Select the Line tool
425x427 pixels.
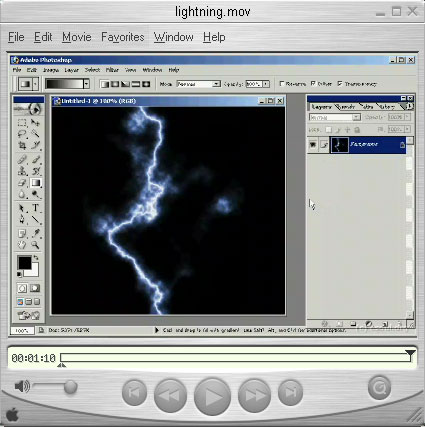35,219
